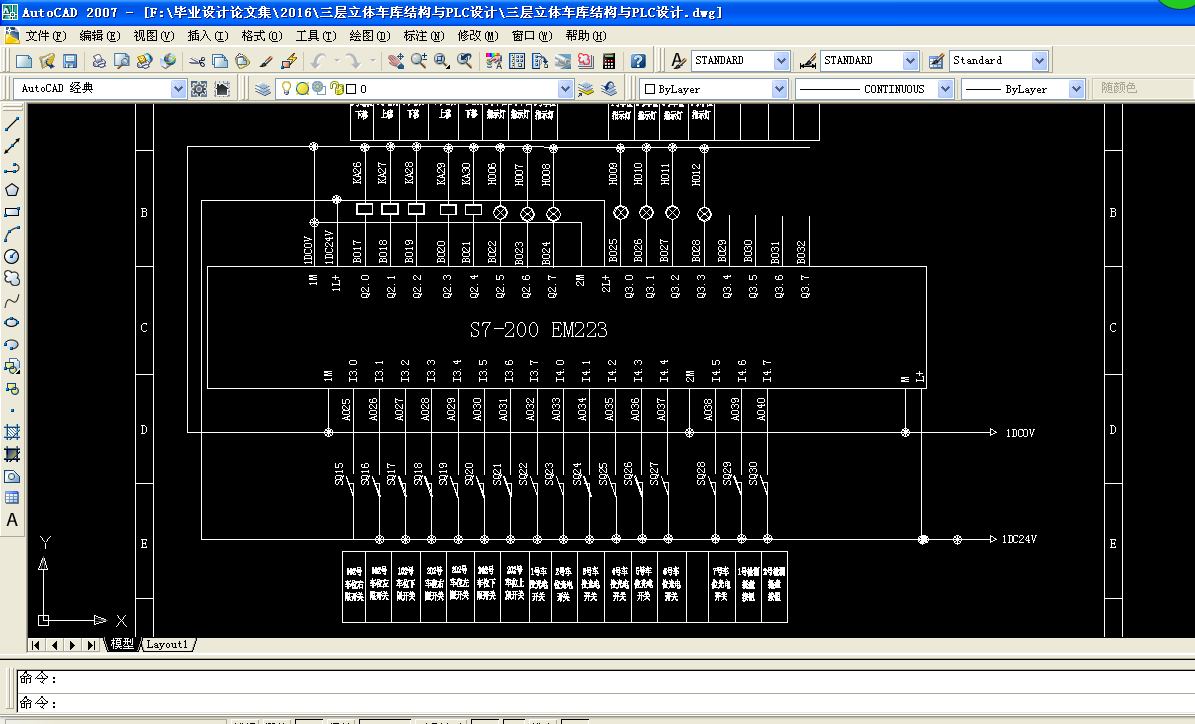Click the previous layout tab arrow
1195x724 pixels.
coord(54,645)
